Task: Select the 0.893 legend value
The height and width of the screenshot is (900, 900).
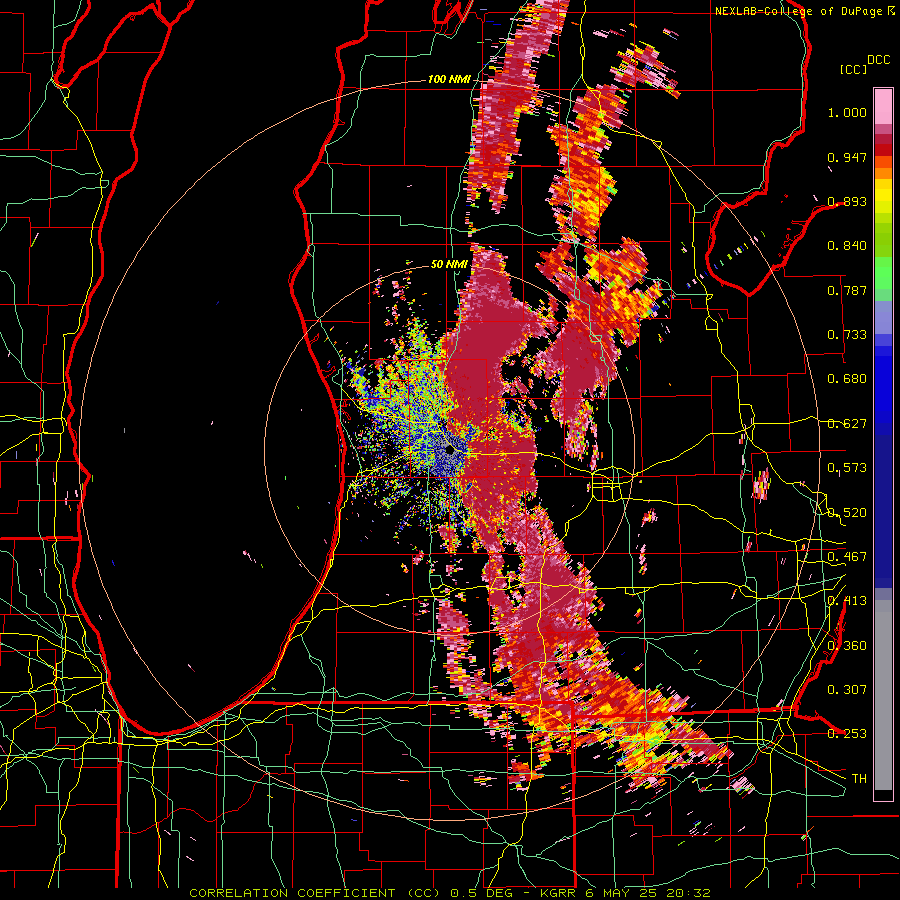Action: pyautogui.click(x=847, y=201)
